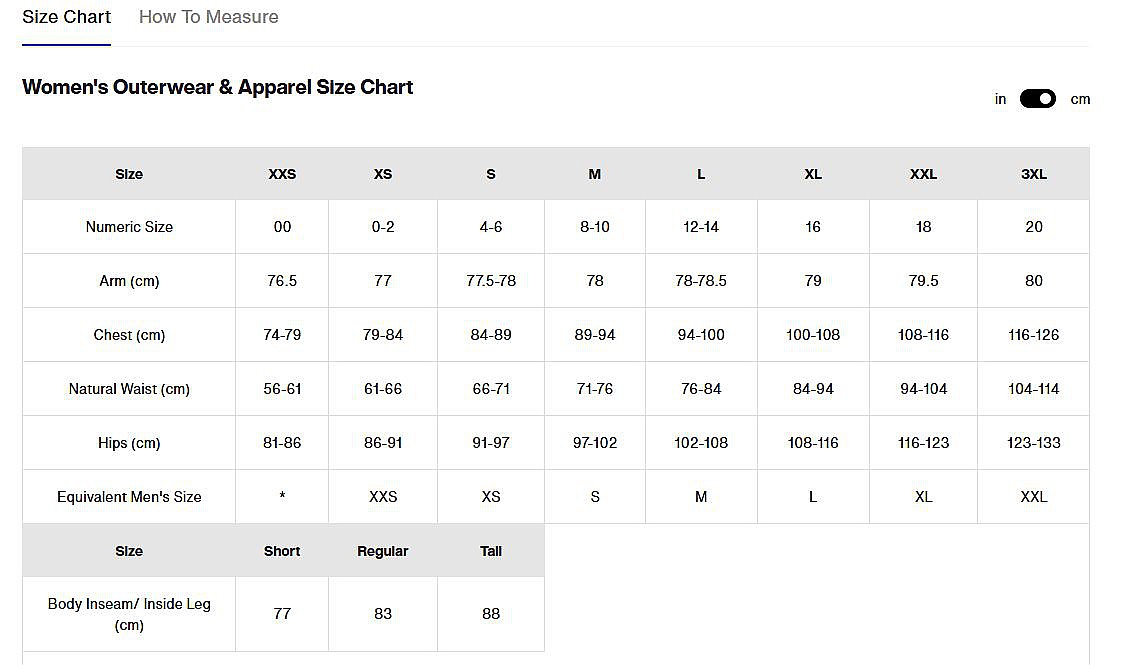Click the Short inseam column header

pos(282,551)
